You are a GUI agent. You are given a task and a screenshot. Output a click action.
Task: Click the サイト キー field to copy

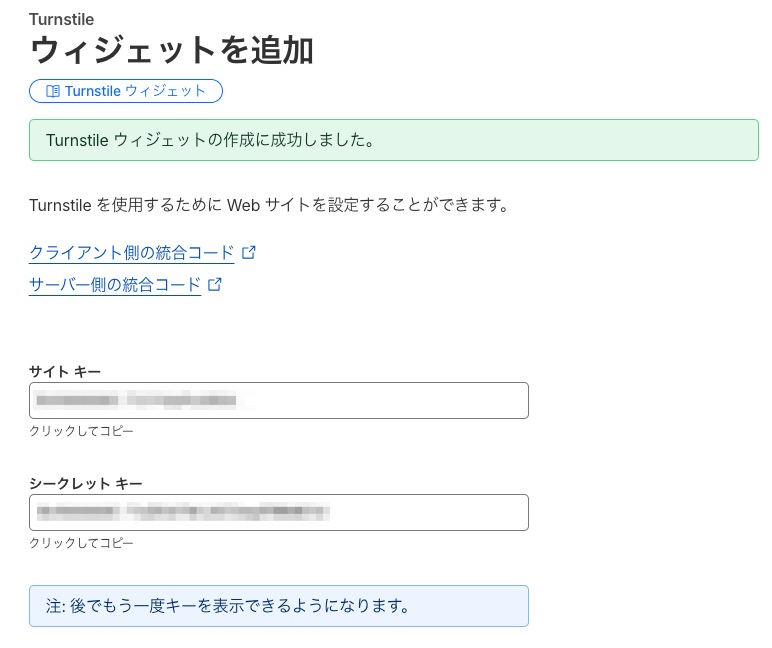pyautogui.click(x=278, y=400)
